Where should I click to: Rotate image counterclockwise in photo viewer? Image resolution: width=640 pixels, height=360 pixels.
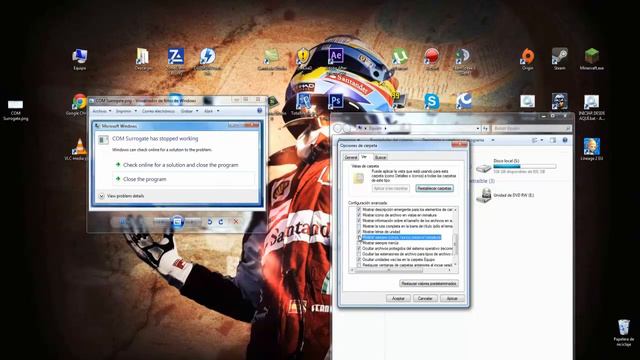tap(209, 222)
